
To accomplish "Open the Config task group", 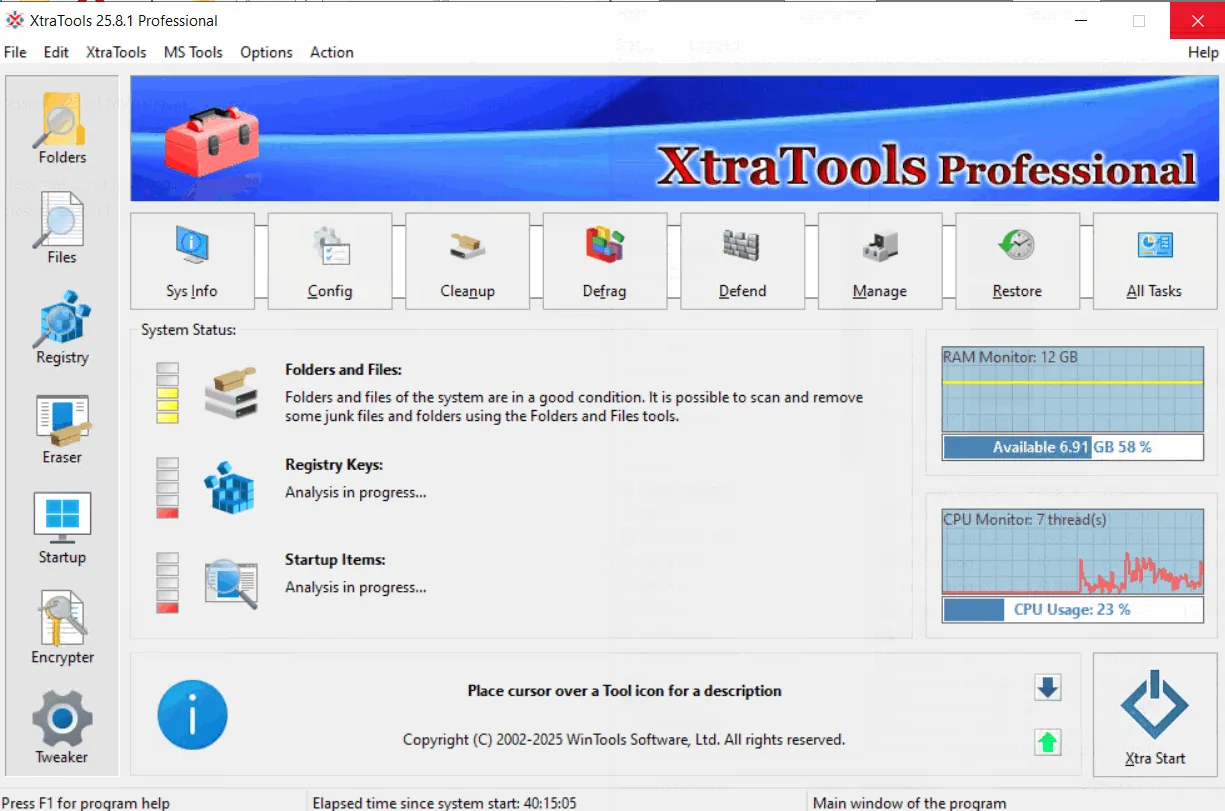I will point(330,261).
